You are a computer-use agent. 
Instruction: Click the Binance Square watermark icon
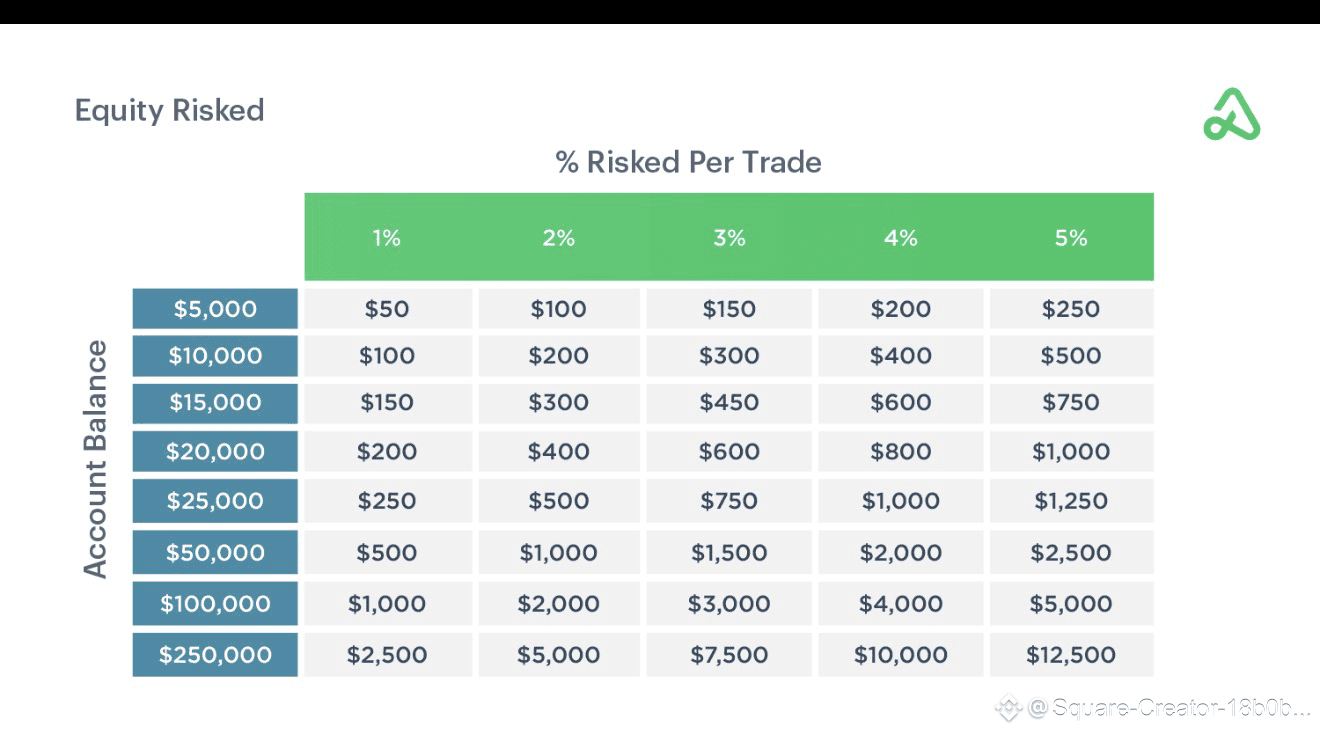coord(1007,708)
